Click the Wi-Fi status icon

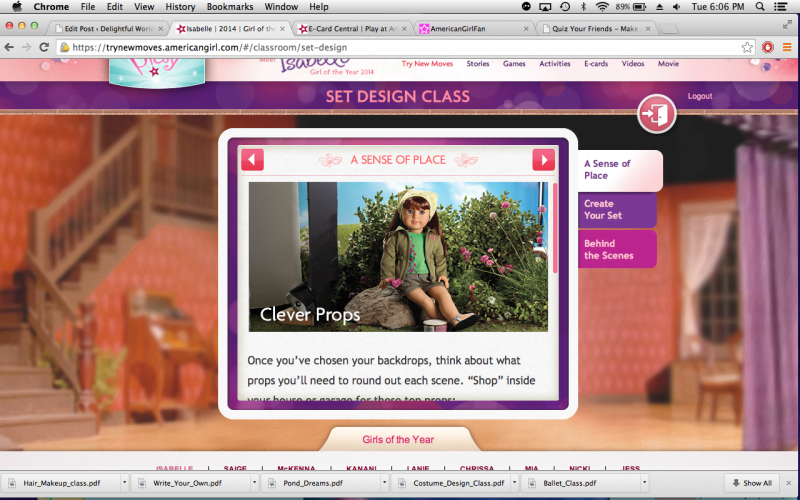[603, 7]
